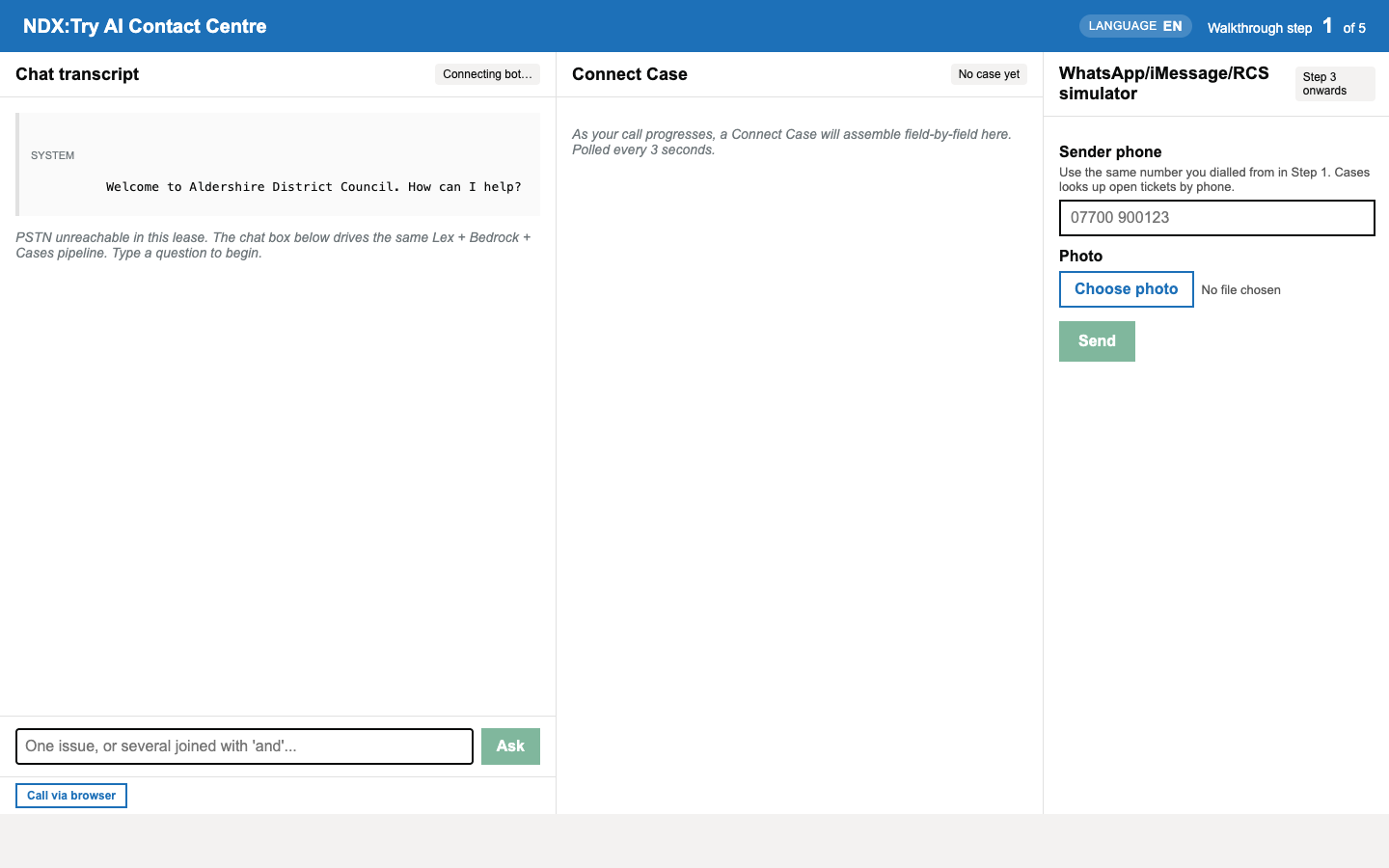The image size is (1389, 868).
Task: Focus the chat question input field
Action: click(244, 746)
